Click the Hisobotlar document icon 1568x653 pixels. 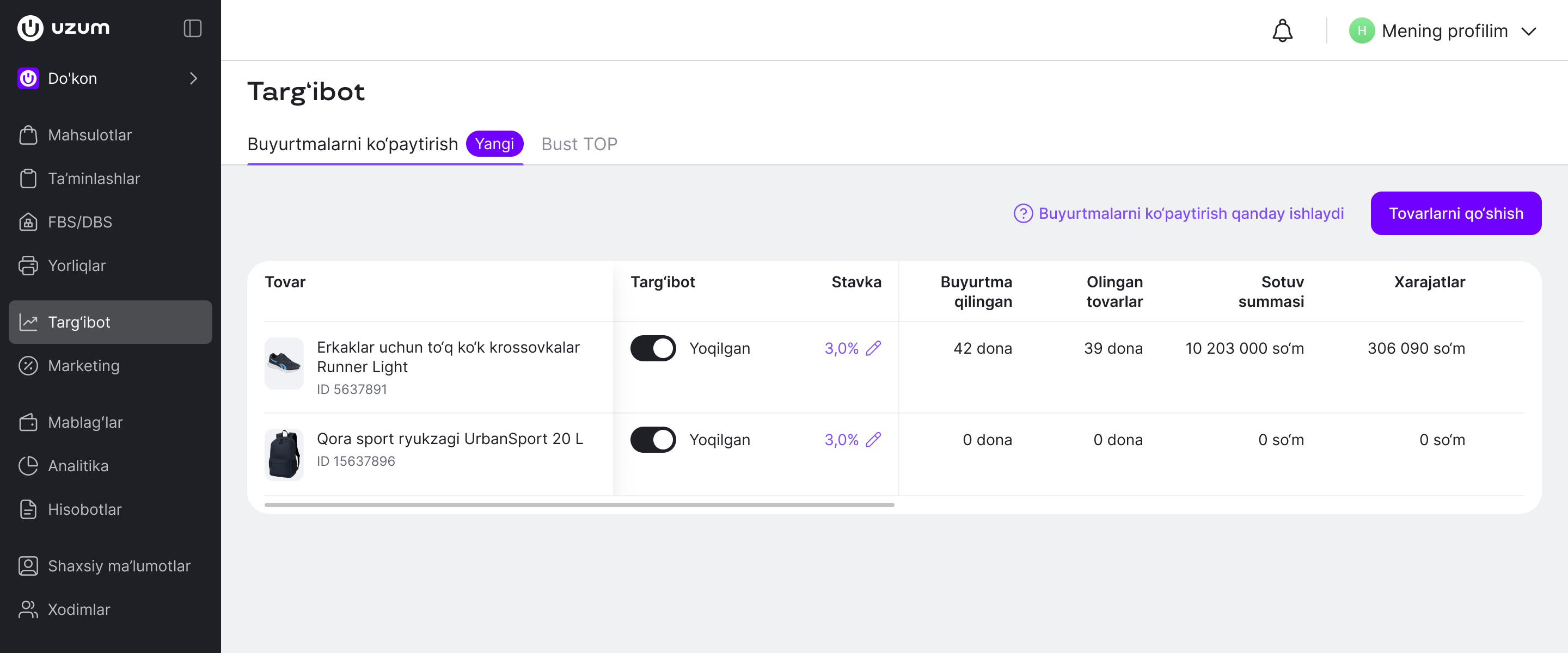coord(28,509)
